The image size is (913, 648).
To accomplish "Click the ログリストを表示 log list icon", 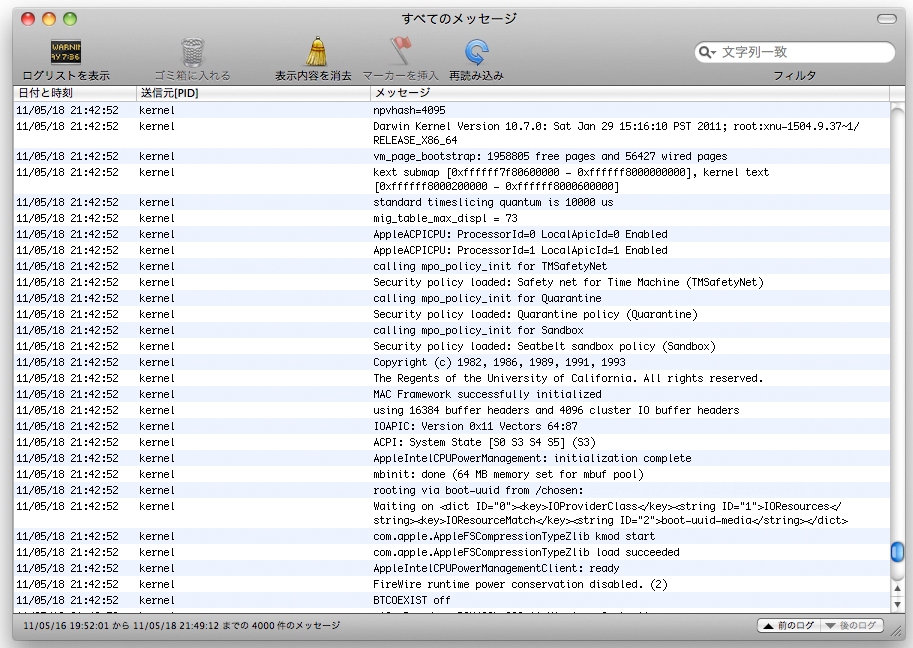I will click(x=66, y=52).
